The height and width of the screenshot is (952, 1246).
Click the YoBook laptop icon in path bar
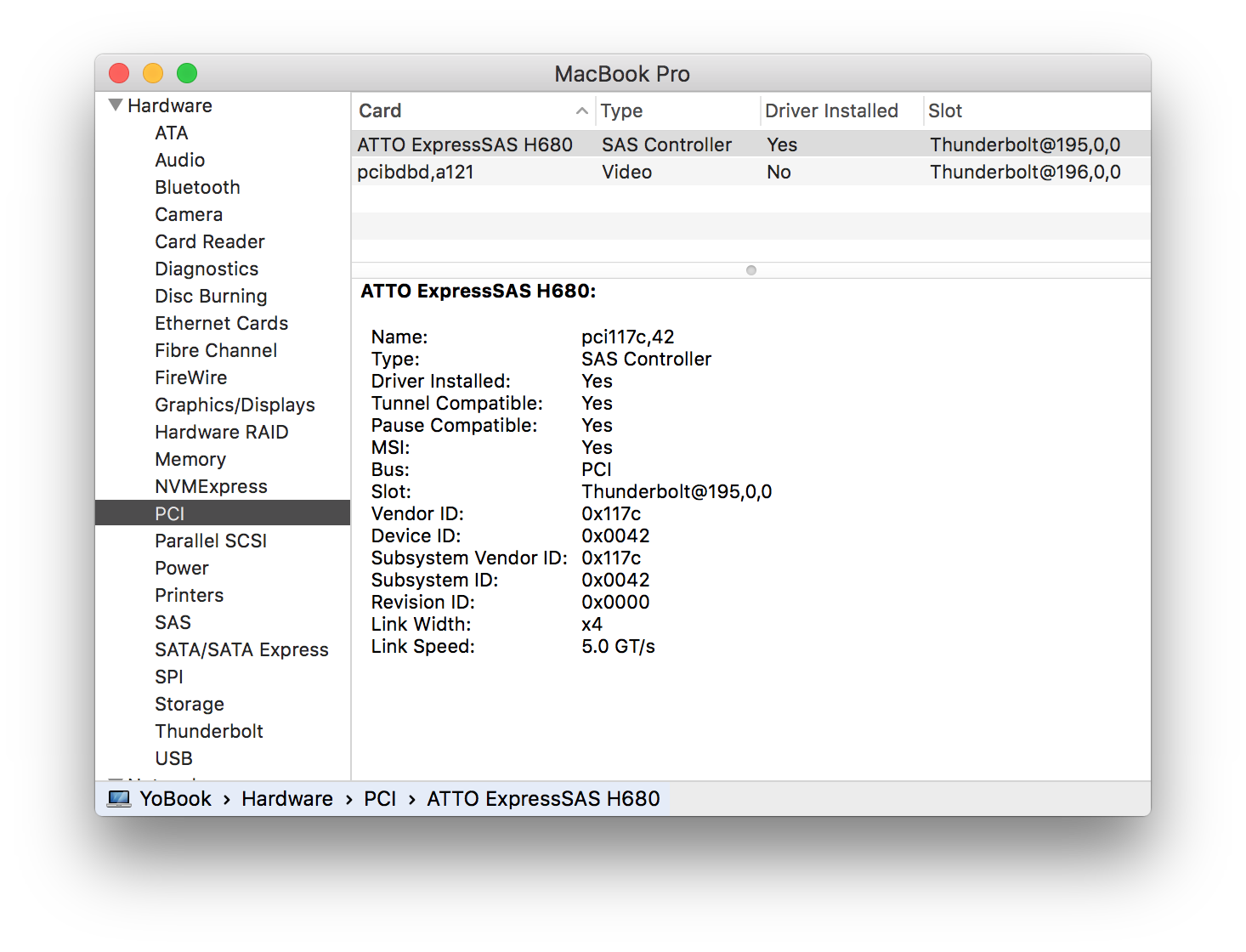click(119, 799)
